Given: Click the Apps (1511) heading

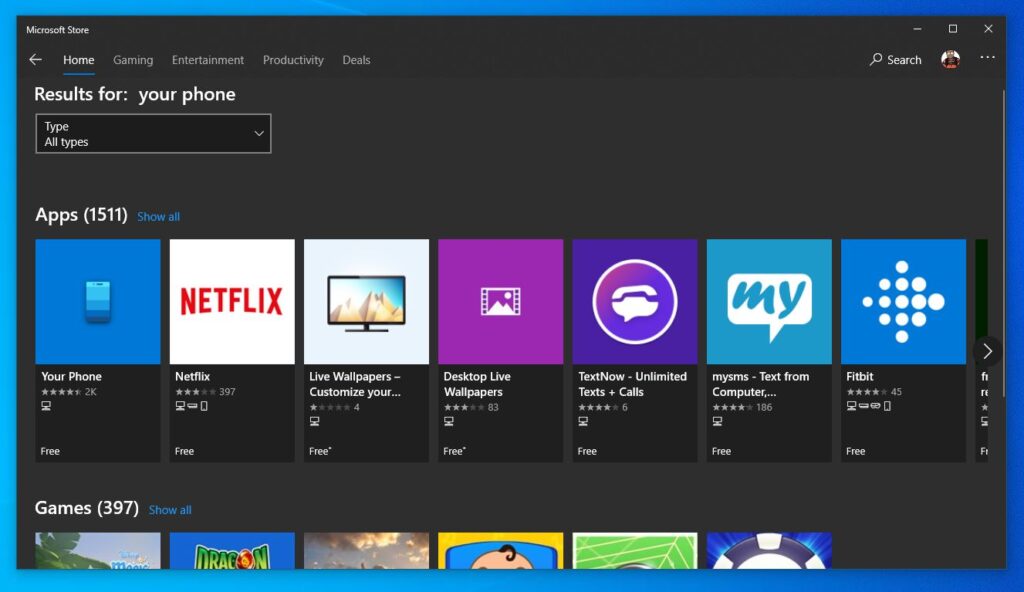Looking at the screenshot, I should [x=81, y=214].
